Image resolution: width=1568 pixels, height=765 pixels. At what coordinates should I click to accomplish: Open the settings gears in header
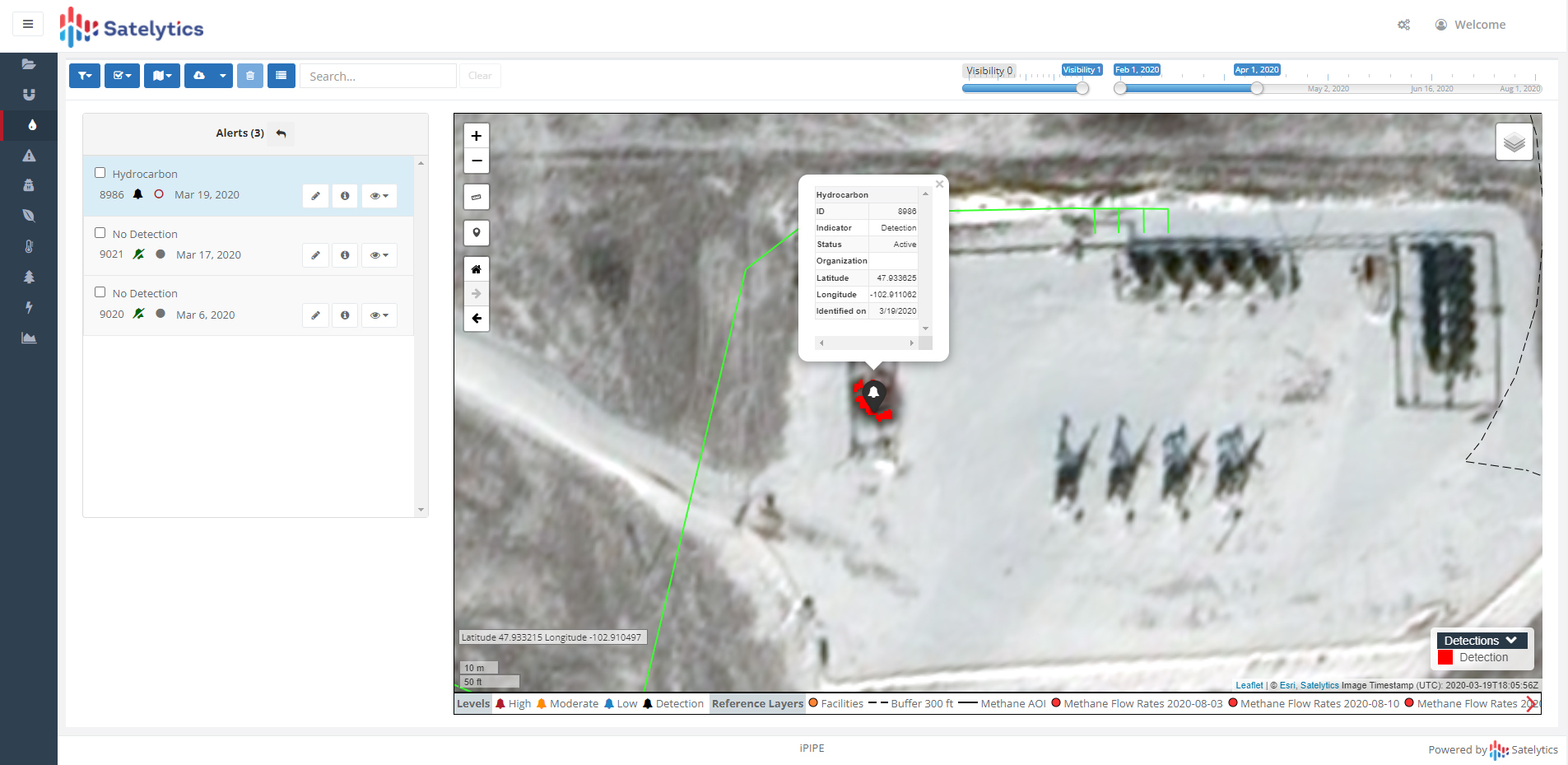point(1403,25)
